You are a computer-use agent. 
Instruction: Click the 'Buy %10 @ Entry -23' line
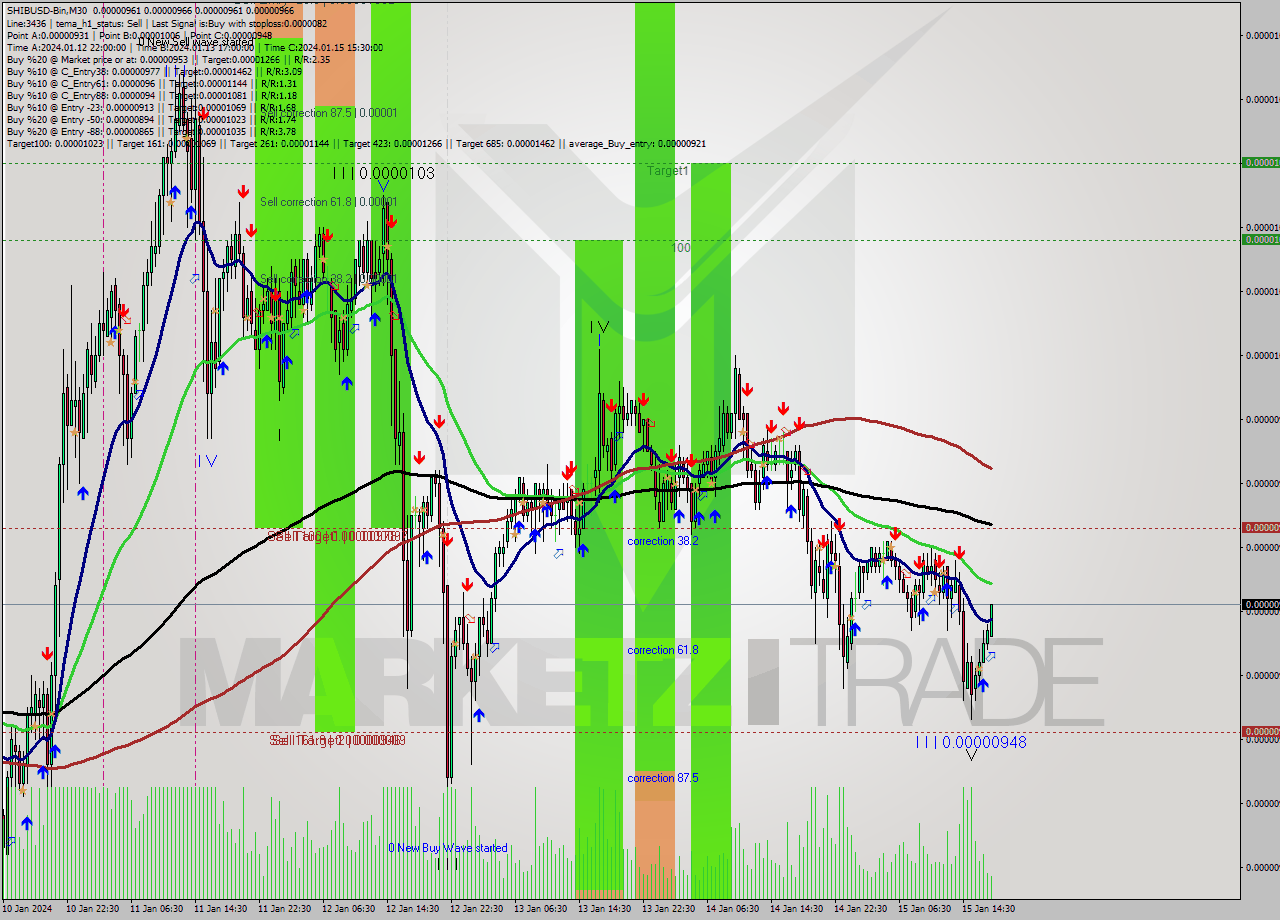(151, 107)
